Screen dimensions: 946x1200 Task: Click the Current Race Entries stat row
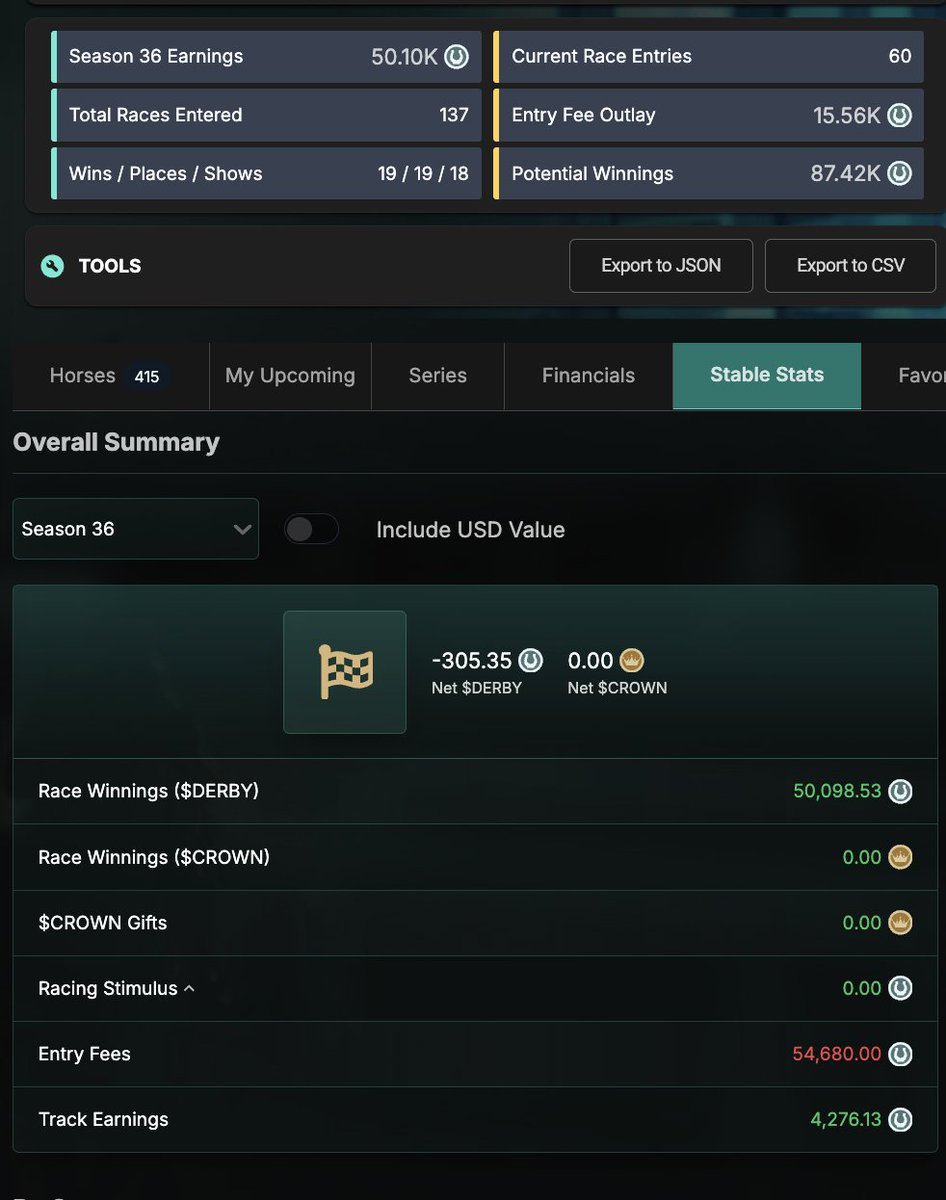(709, 57)
